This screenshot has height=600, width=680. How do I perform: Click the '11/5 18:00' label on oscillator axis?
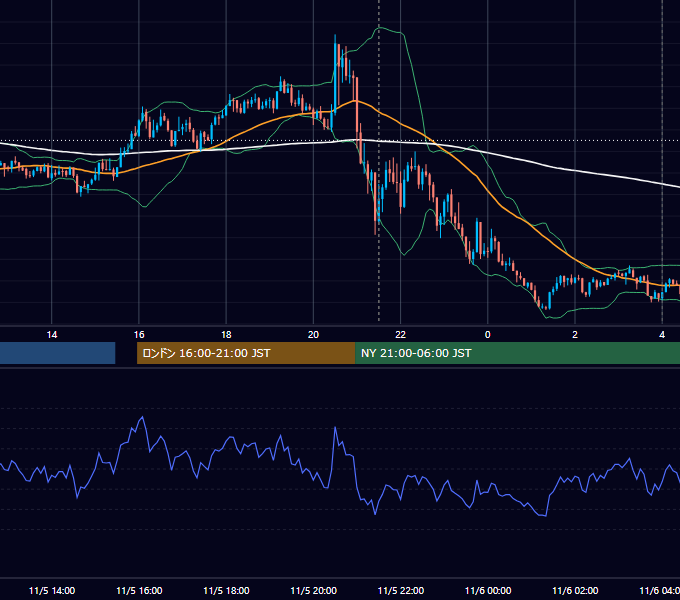[226, 591]
